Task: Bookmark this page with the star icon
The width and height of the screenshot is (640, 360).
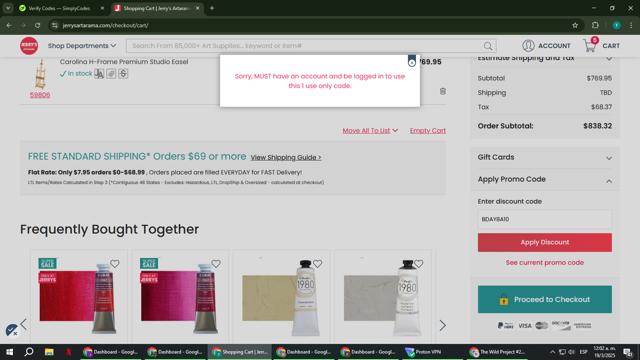Action: pyautogui.click(x=575, y=25)
